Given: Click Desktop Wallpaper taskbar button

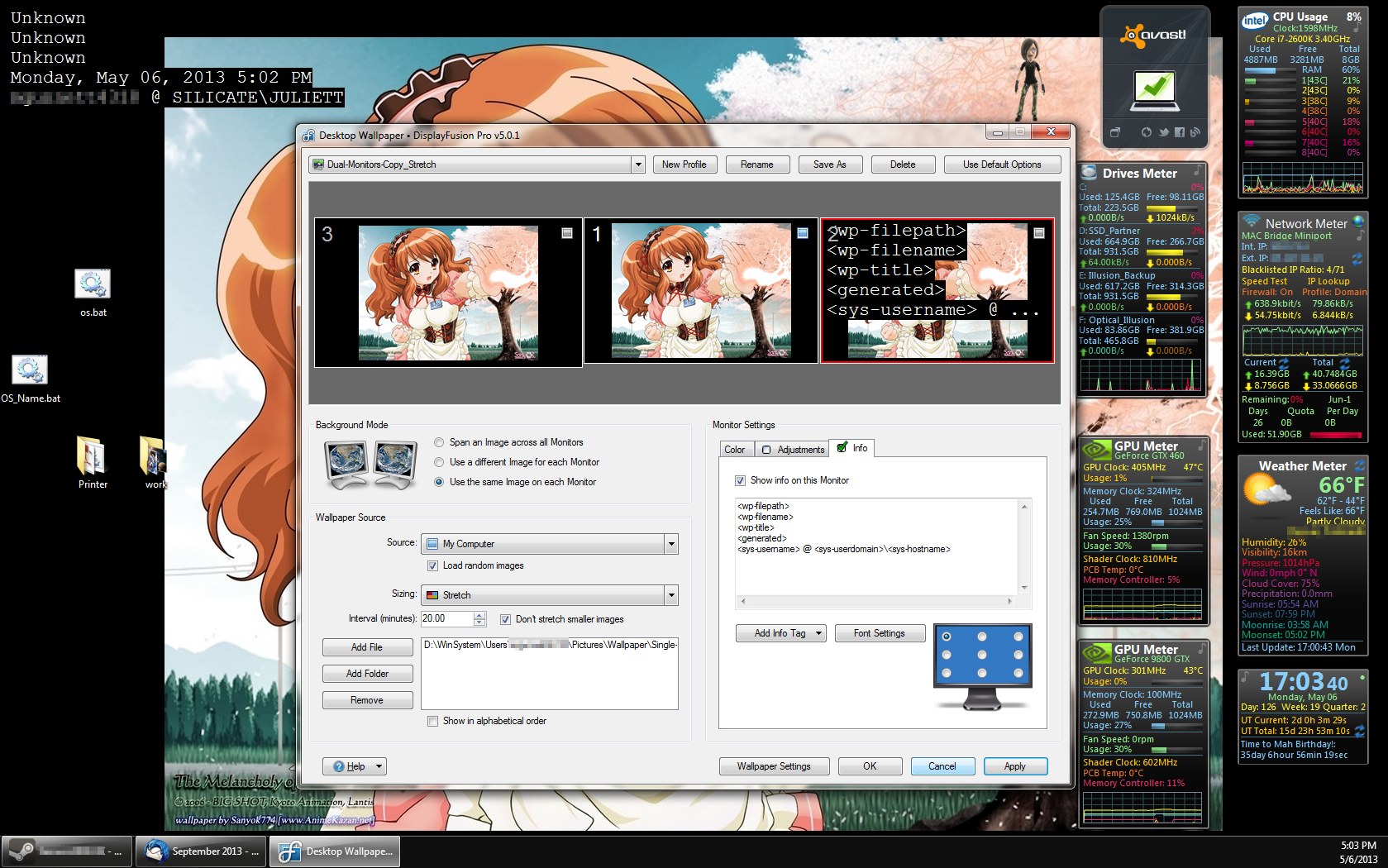Looking at the screenshot, I should pyautogui.click(x=335, y=851).
